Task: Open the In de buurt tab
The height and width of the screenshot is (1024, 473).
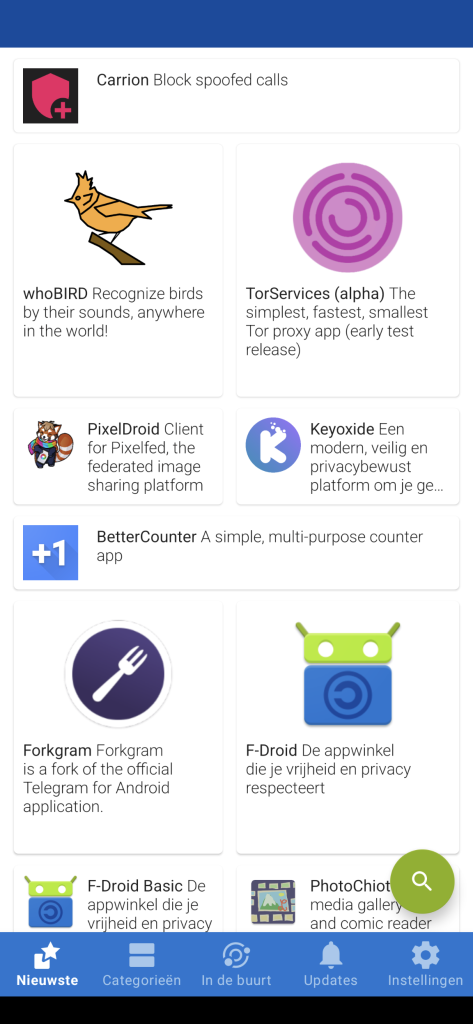Action: tap(236, 964)
